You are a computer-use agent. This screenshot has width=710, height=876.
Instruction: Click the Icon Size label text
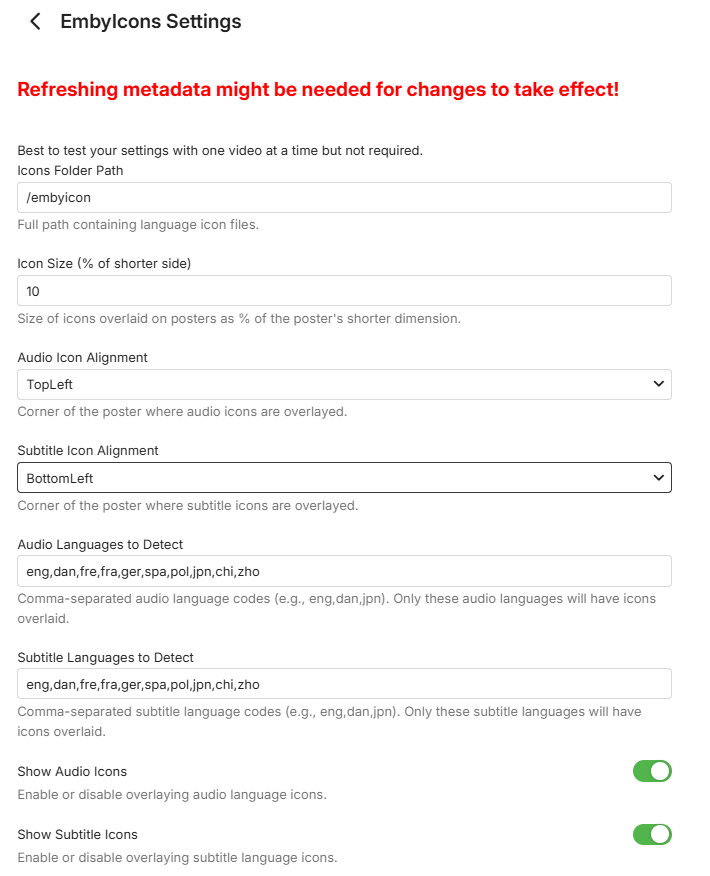[x=104, y=264]
